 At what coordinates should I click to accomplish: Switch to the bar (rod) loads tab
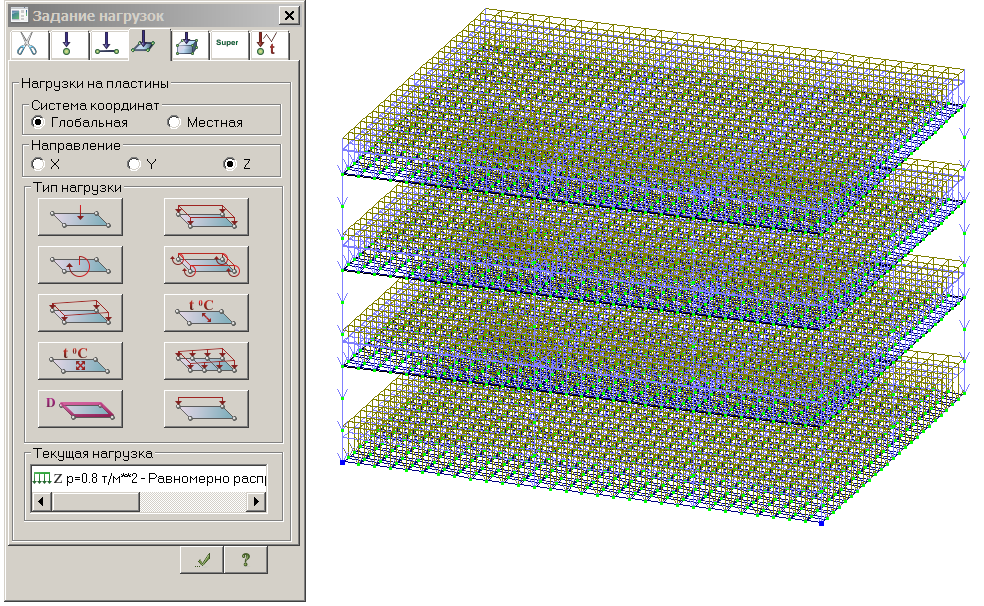tap(108, 45)
